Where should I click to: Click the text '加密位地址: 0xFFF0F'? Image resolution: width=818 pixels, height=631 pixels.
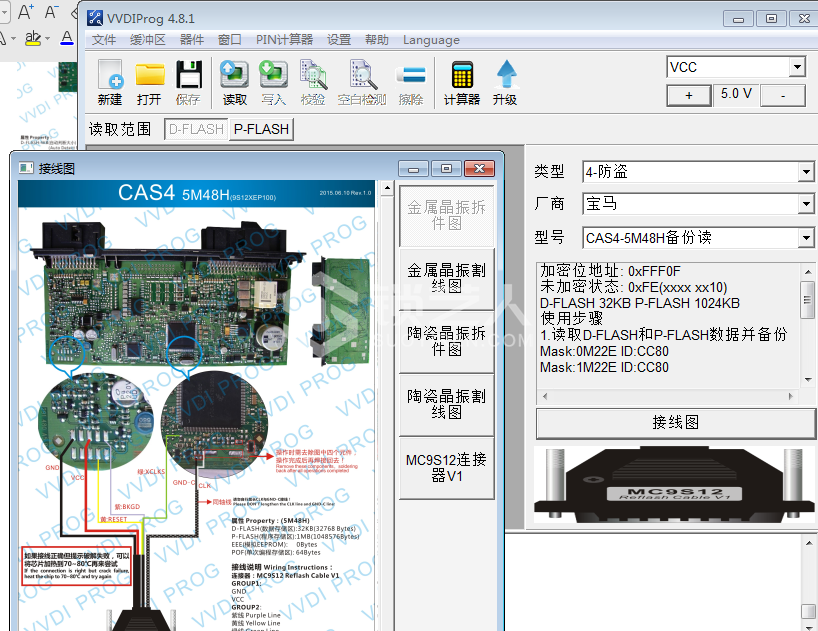610,271
